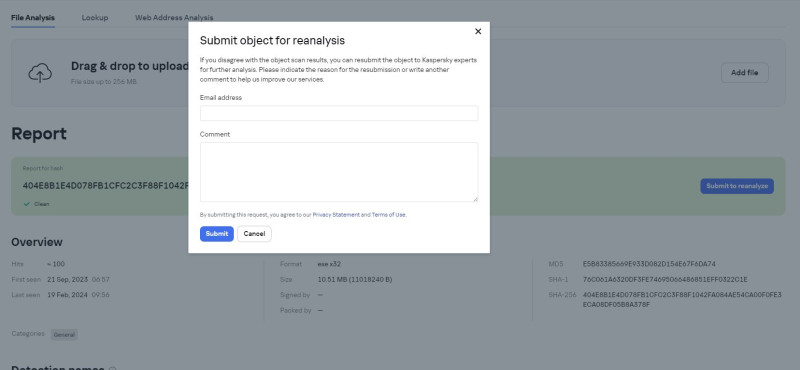This screenshot has width=800, height=370.
Task: Select the General category tag
Action: (64, 335)
